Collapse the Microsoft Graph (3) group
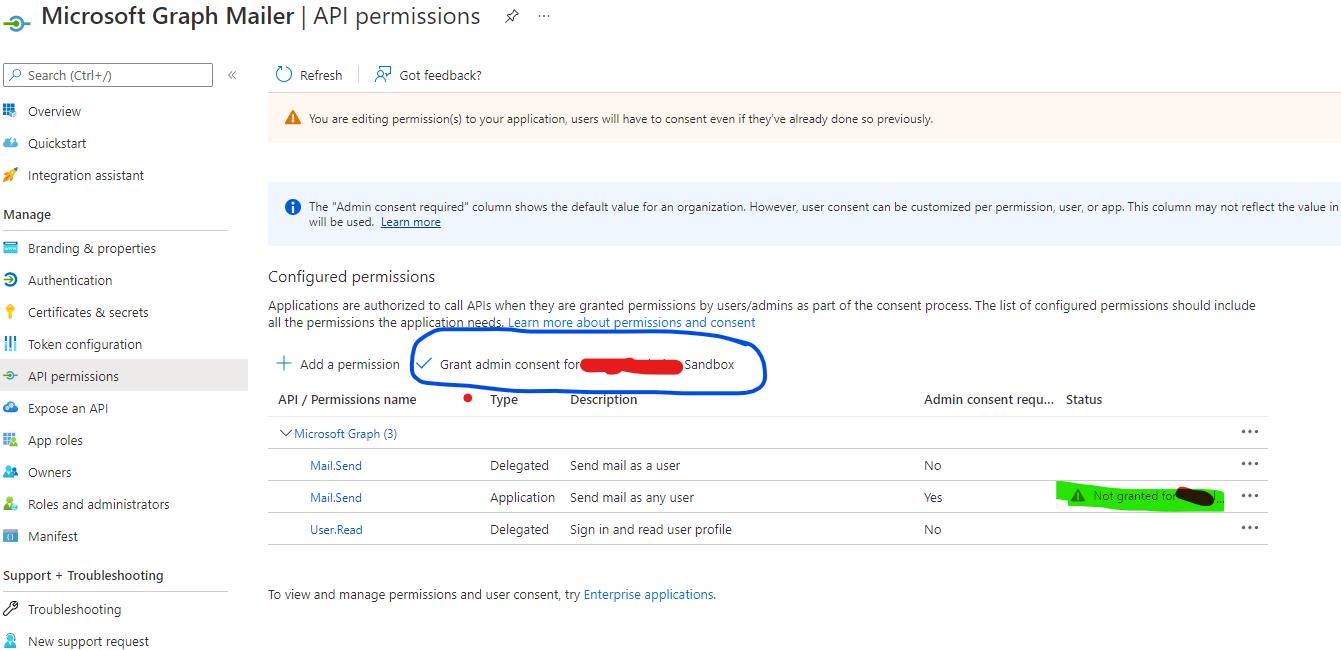The image size is (1341, 650). [x=286, y=433]
